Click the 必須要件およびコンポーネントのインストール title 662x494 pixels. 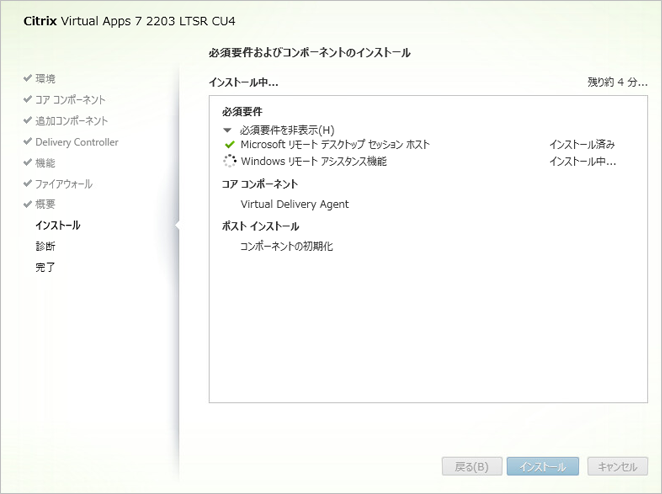[x=309, y=53]
